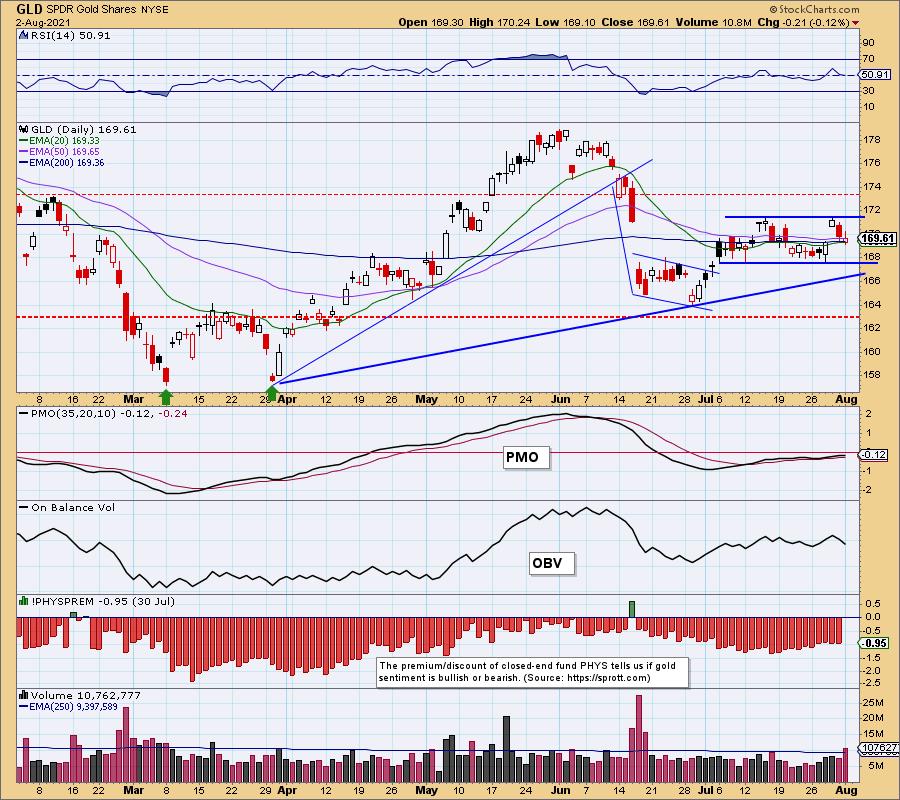Click the black line swatch beside PMO(35,20,10)
This screenshot has width=900, height=800.
coord(24,413)
